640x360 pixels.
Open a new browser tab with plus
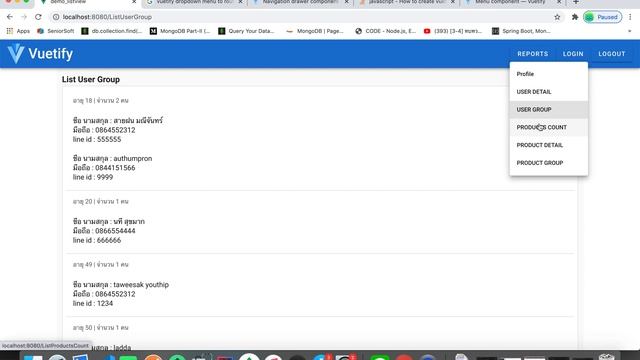[x=576, y=2]
